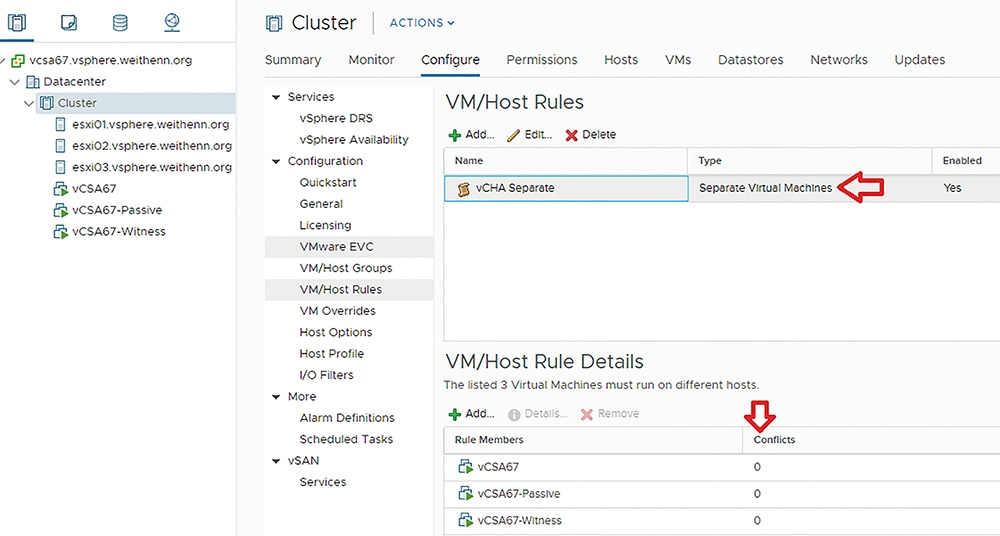The width and height of the screenshot is (1000, 536).
Task: Select vSphere Availability settings
Action: [x=354, y=140]
